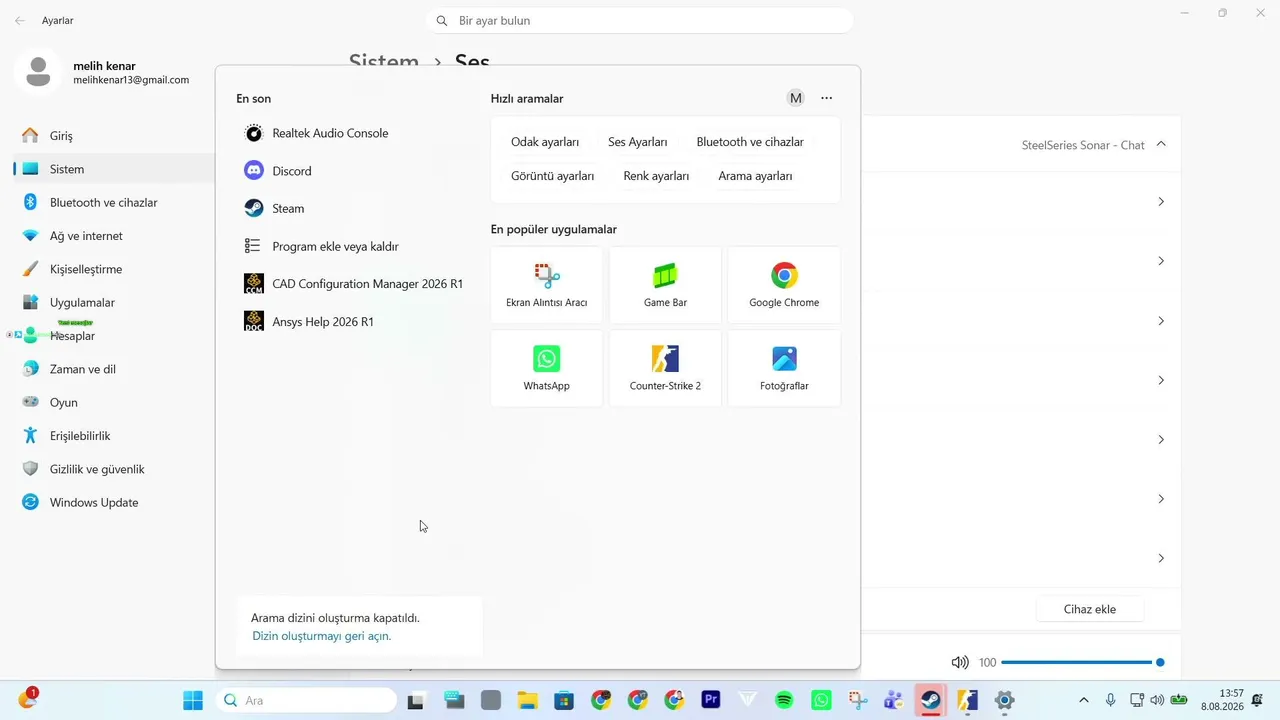Viewport: 1280px width, 720px height.
Task: Open Microsoft Teams from the taskbar
Action: tap(894, 700)
